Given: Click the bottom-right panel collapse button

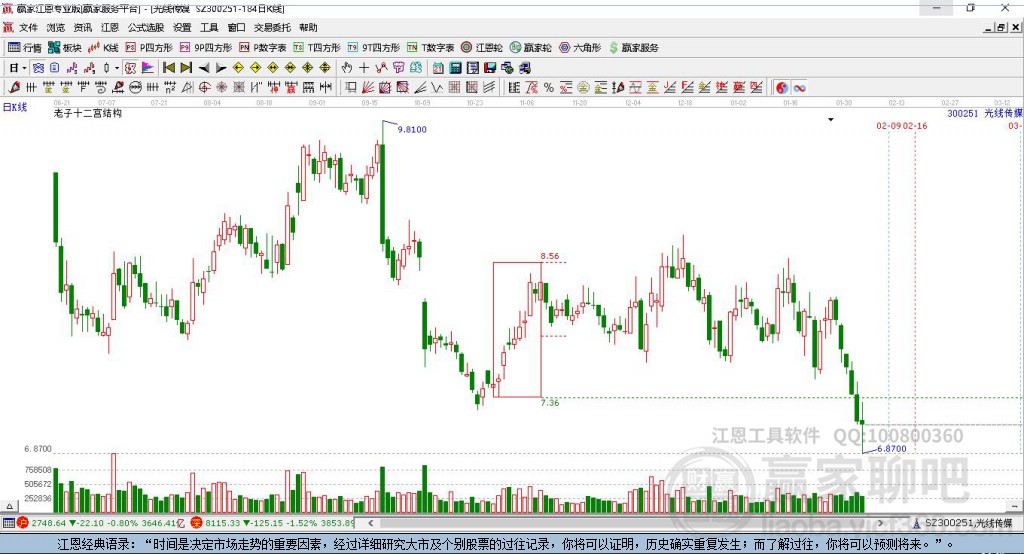Looking at the screenshot, I should tap(1014, 506).
